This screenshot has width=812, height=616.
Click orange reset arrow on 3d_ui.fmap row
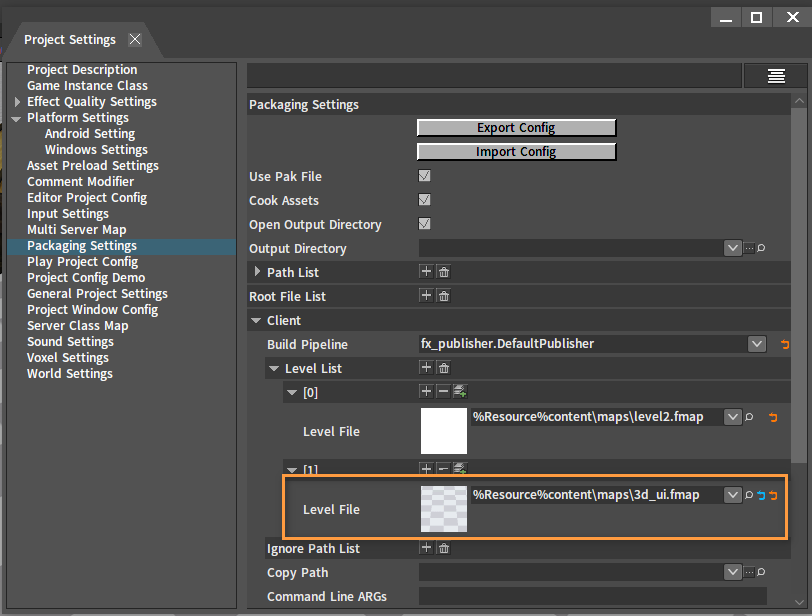(773, 495)
